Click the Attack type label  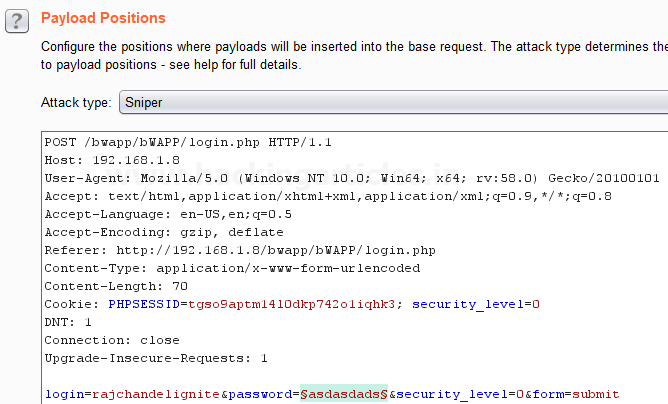[76, 102]
